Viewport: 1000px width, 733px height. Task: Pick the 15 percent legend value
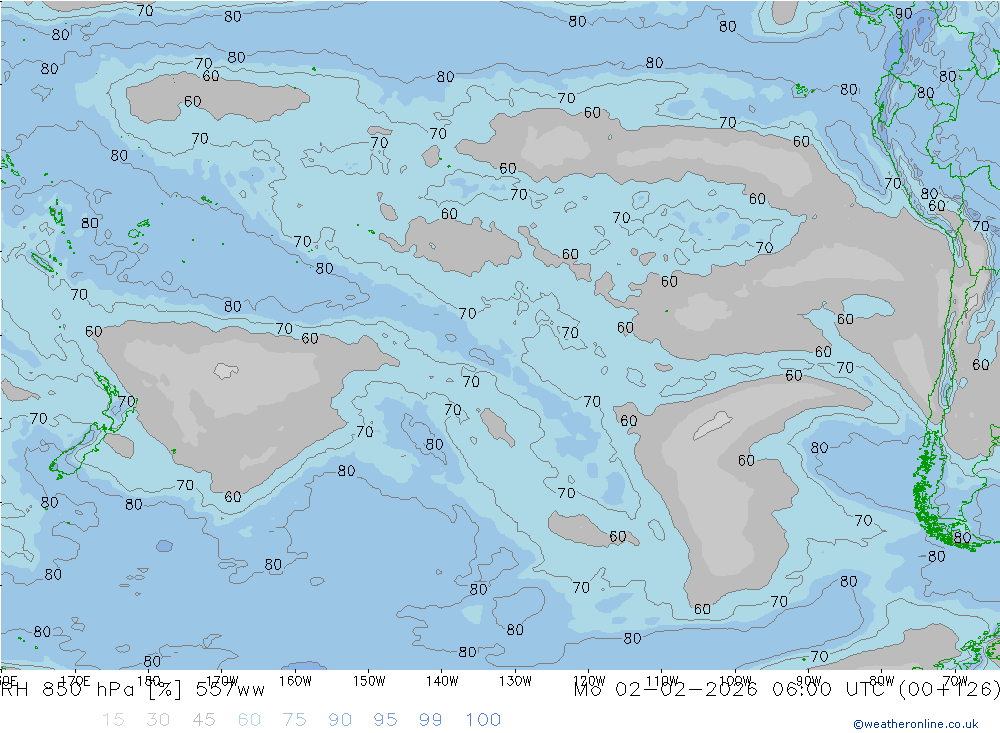click(113, 720)
